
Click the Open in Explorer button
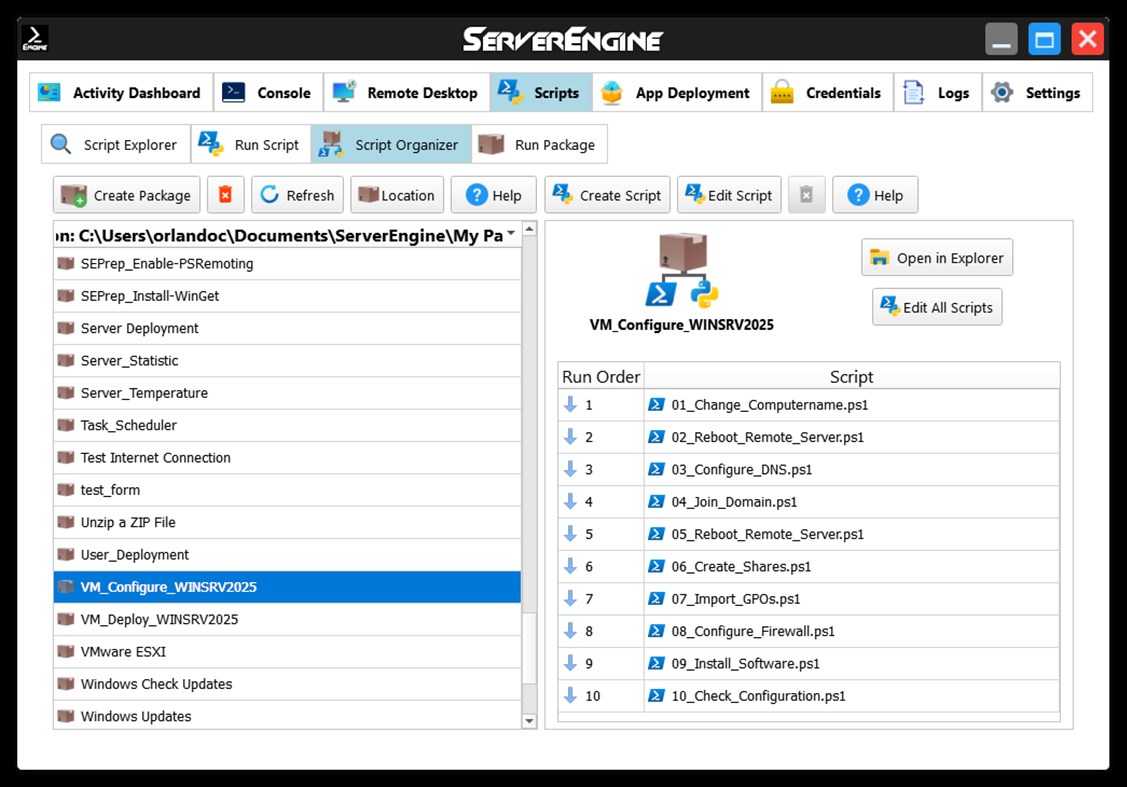[937, 257]
